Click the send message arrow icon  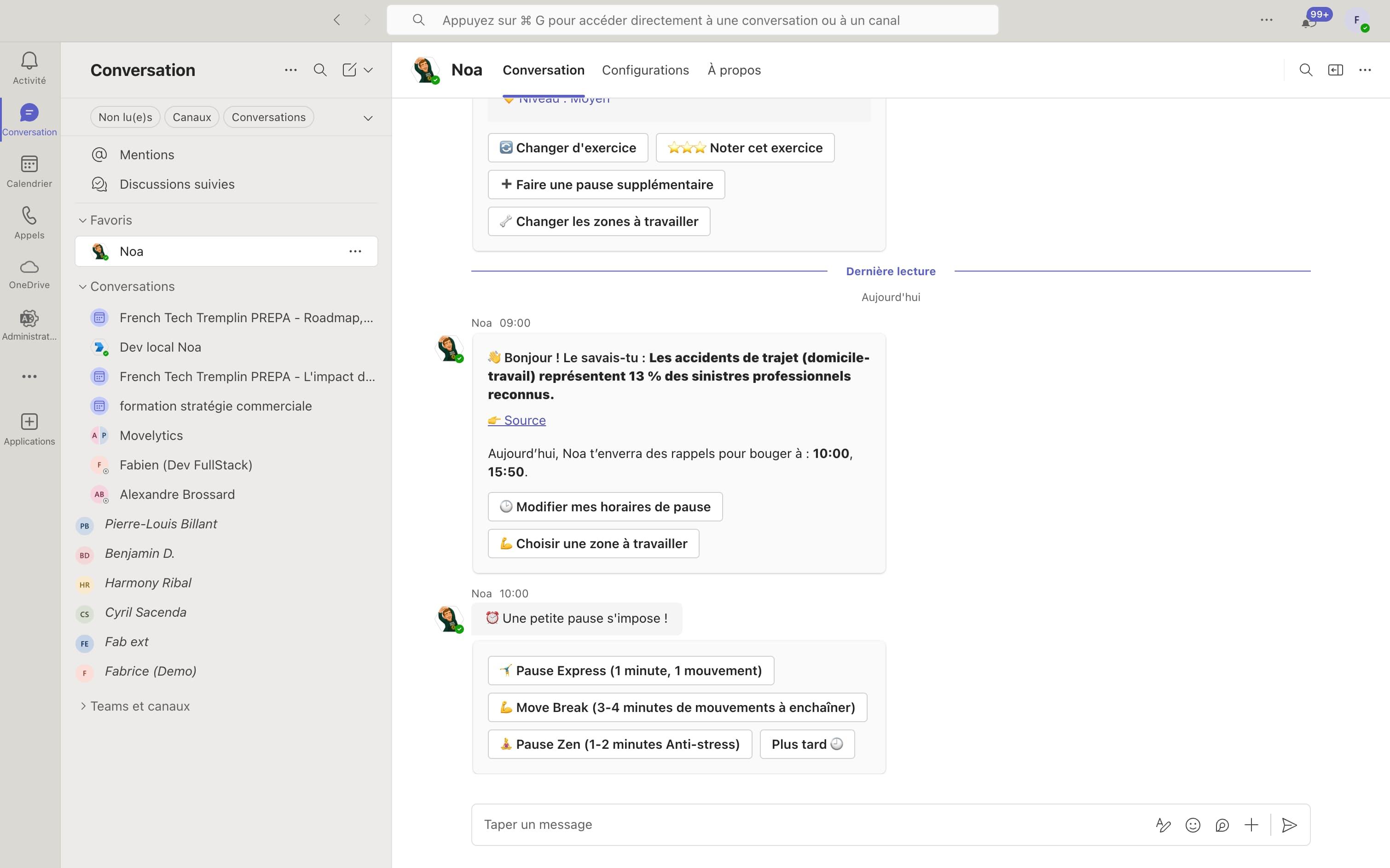coord(1289,825)
